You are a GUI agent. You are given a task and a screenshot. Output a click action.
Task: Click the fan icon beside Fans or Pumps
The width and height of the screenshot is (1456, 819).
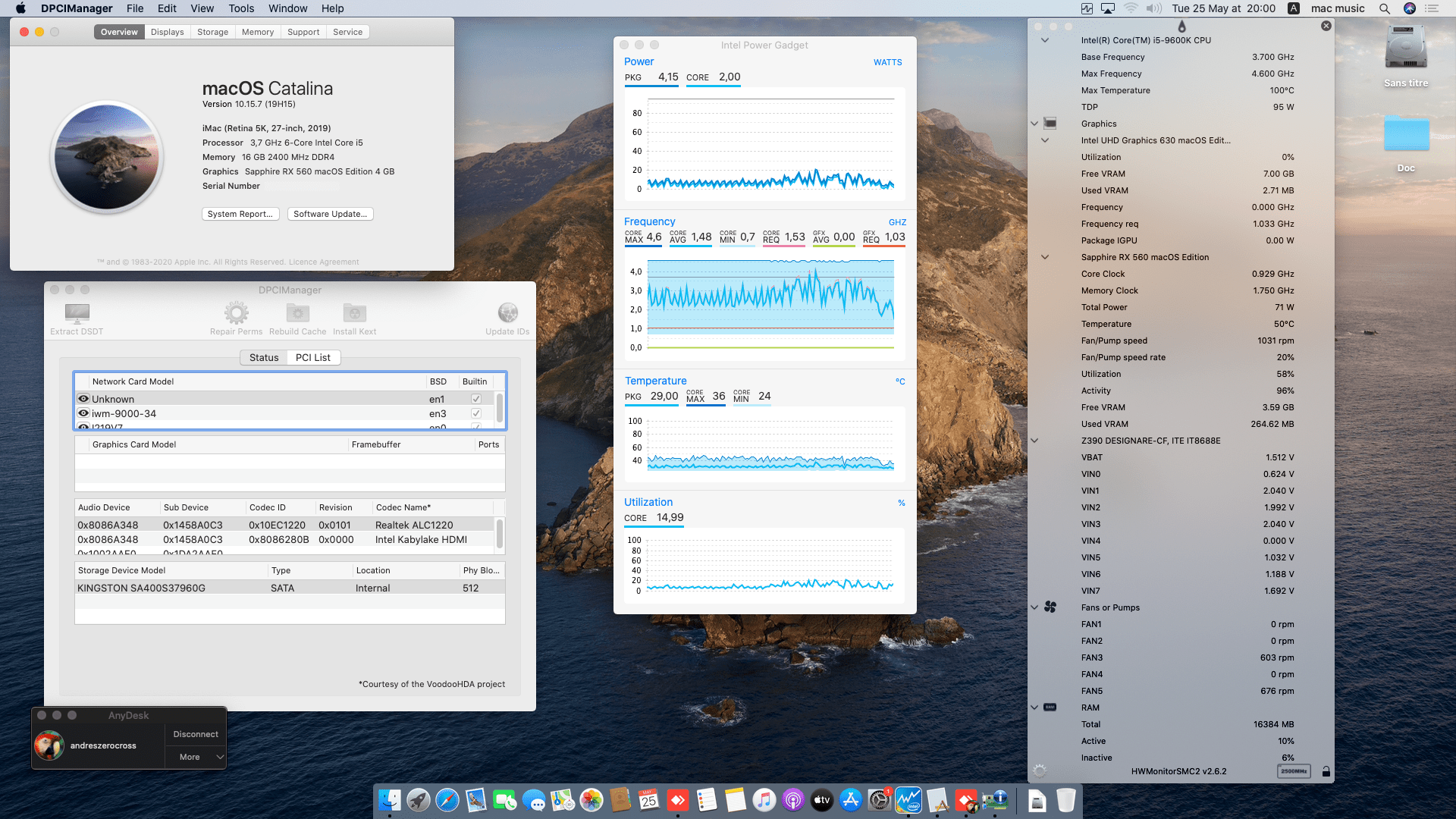click(x=1050, y=607)
